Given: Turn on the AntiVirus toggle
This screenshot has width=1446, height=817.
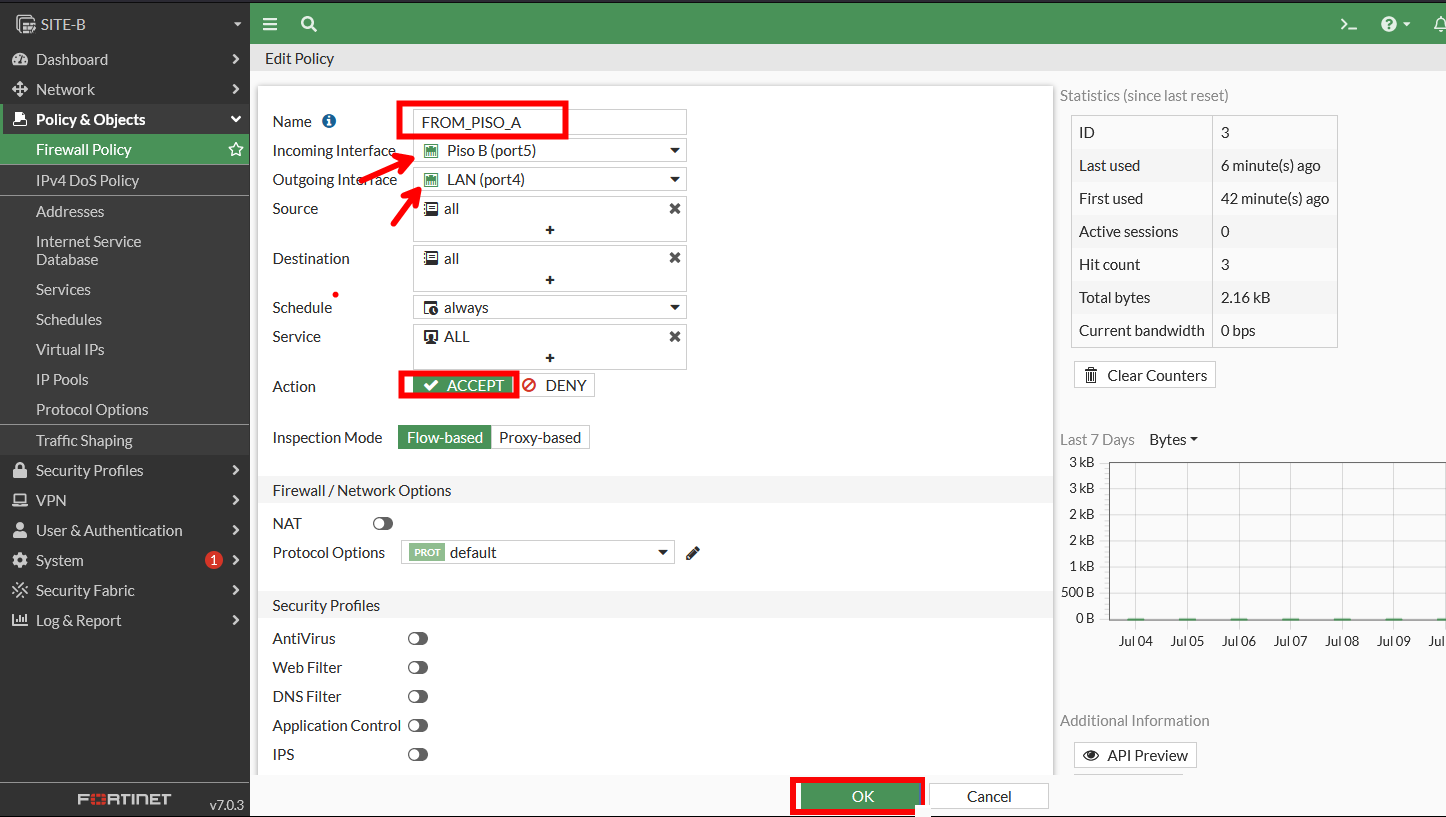Looking at the screenshot, I should click(418, 639).
